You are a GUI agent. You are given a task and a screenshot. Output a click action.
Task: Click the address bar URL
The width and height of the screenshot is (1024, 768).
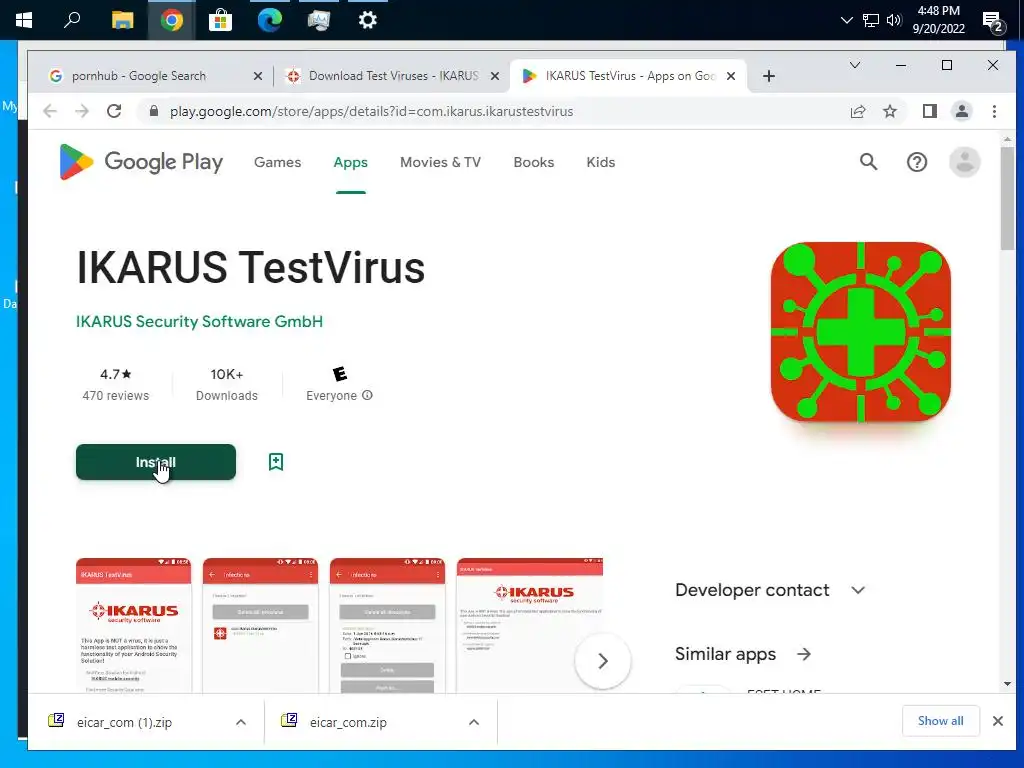pyautogui.click(x=372, y=111)
